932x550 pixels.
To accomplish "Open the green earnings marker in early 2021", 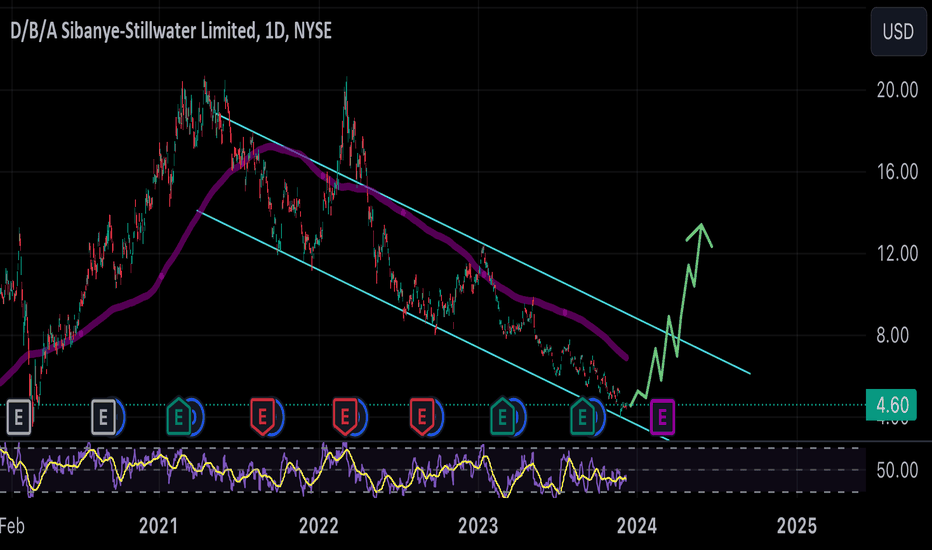I will click(x=179, y=417).
